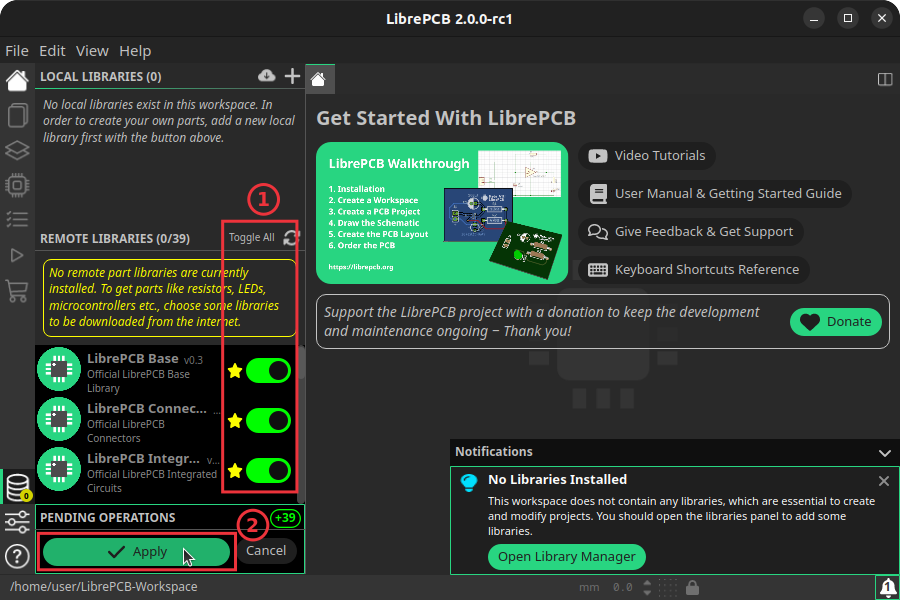
Task: Click the cloud icon in Local Libraries header
Action: click(x=266, y=75)
